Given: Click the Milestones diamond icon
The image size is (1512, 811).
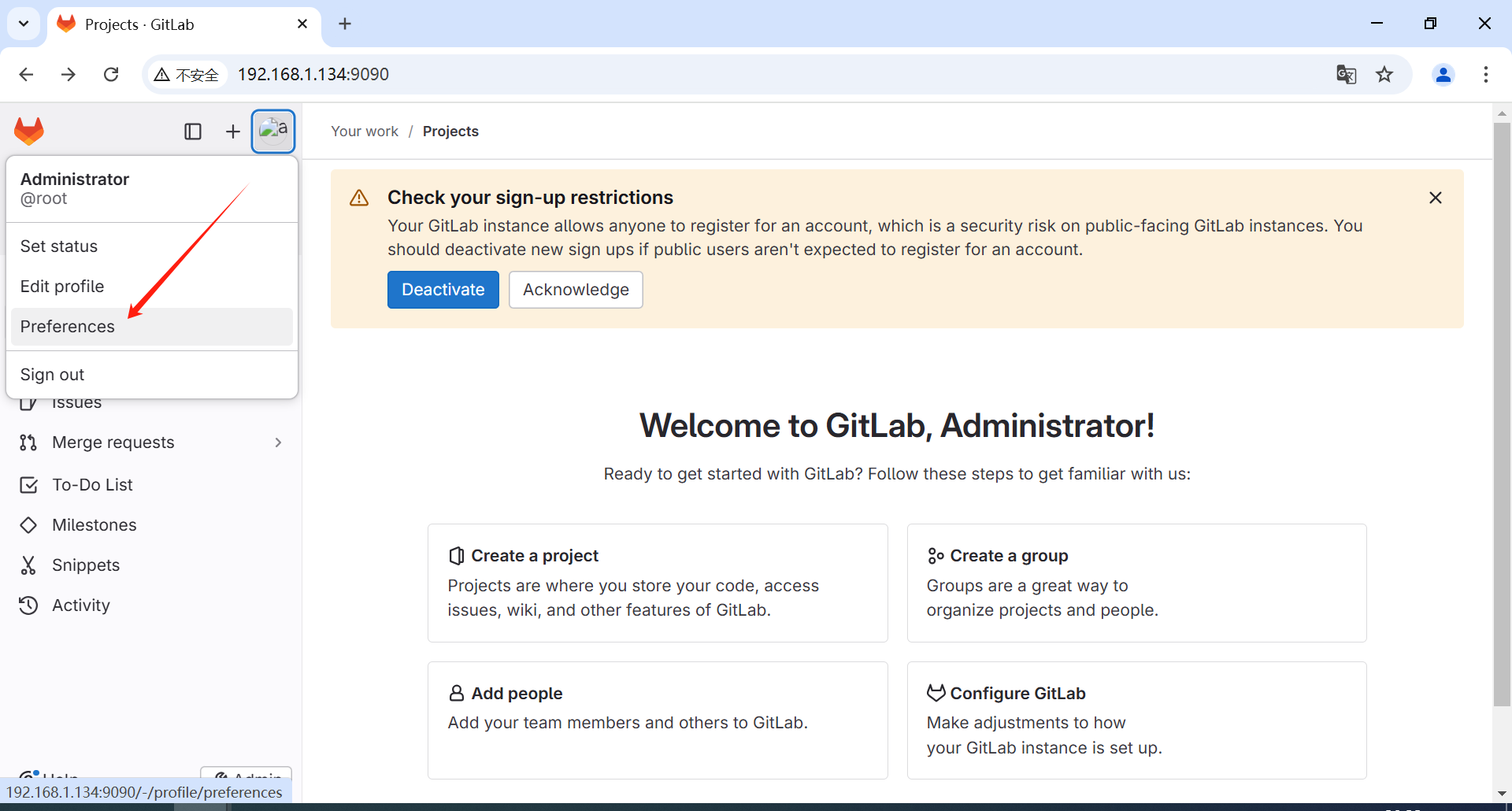Looking at the screenshot, I should (28, 525).
